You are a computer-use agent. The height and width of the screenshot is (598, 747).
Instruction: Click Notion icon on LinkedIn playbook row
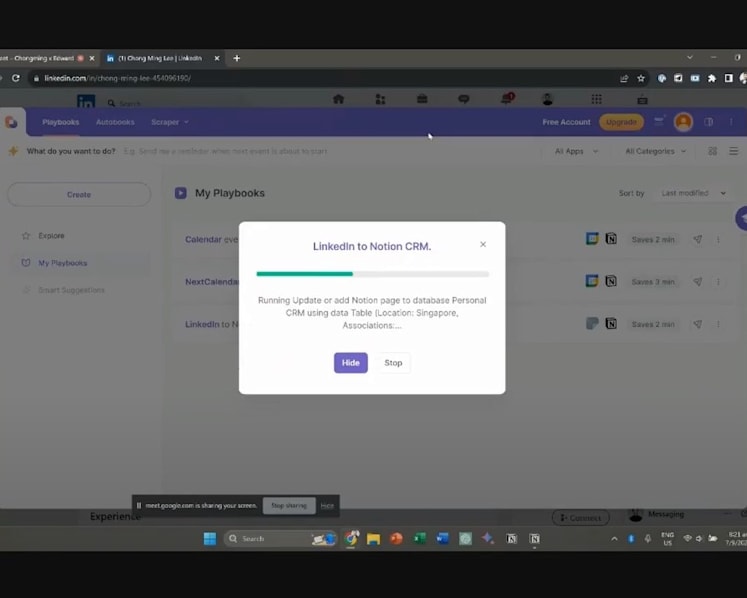tap(611, 324)
